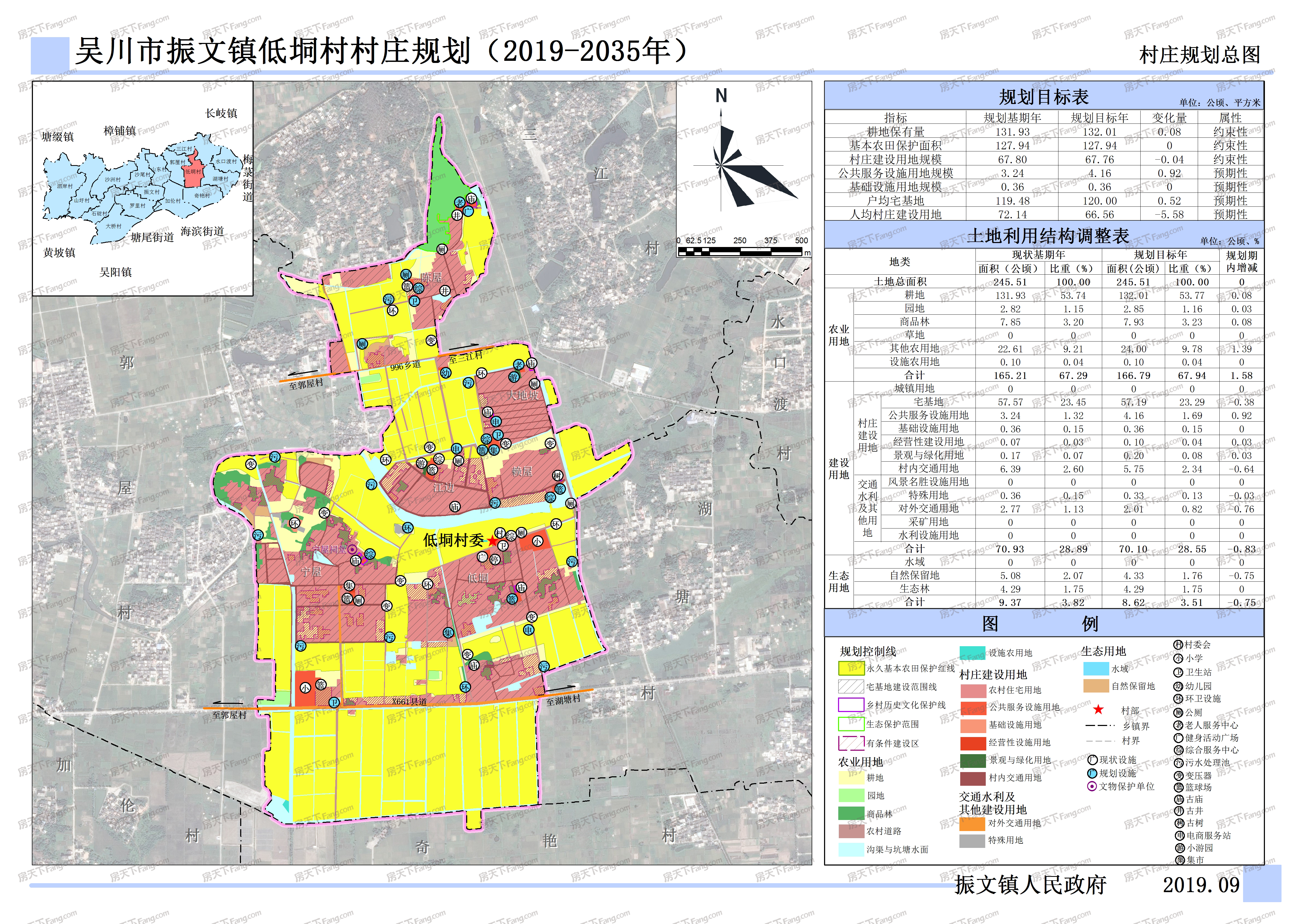The width and height of the screenshot is (1306, 924).
Task: Click the 耕地保有量 row label
Action: click(895, 132)
